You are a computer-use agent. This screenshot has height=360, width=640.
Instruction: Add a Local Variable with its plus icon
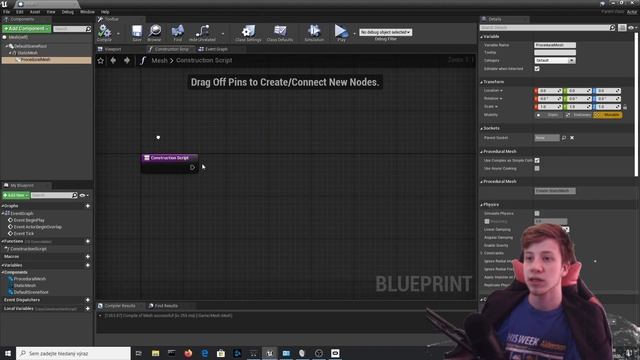pyautogui.click(x=88, y=309)
